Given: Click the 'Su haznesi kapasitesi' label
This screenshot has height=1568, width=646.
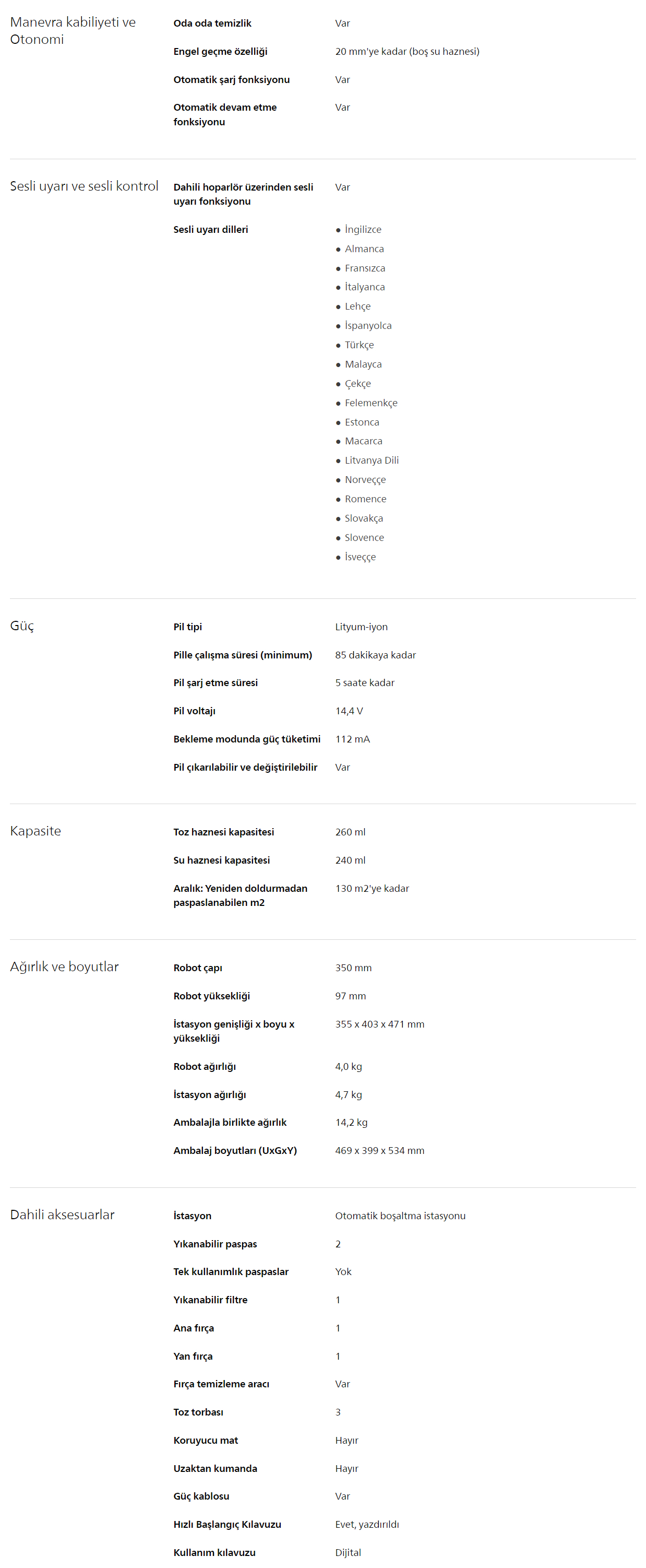Looking at the screenshot, I should coord(221,860).
